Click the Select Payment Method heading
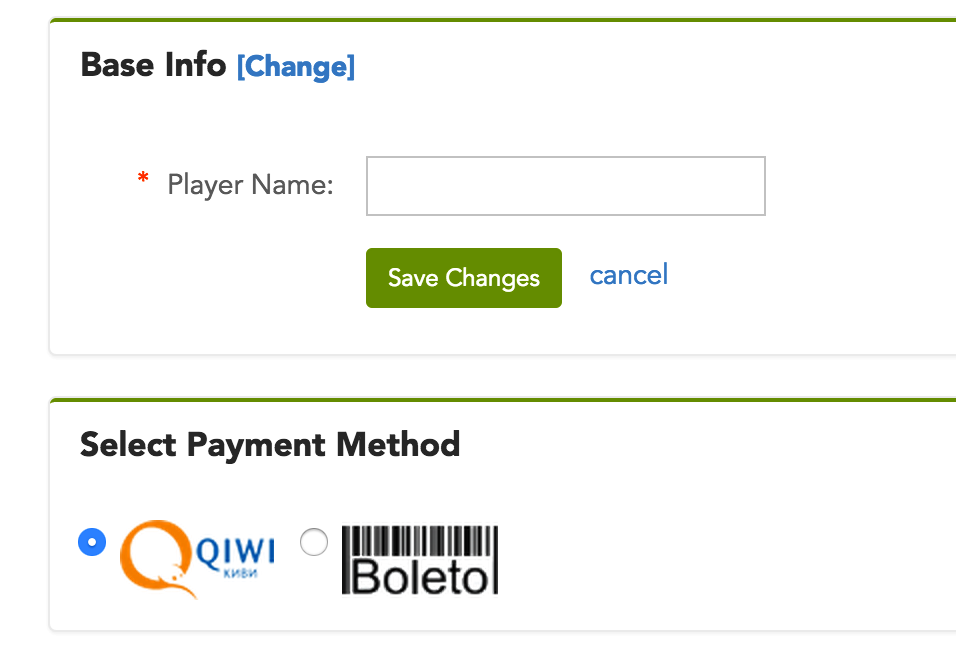The image size is (956, 654). 270,444
